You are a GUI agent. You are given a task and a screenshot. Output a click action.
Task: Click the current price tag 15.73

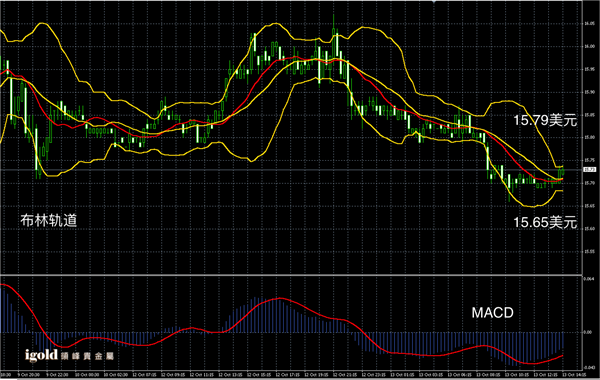(589, 170)
